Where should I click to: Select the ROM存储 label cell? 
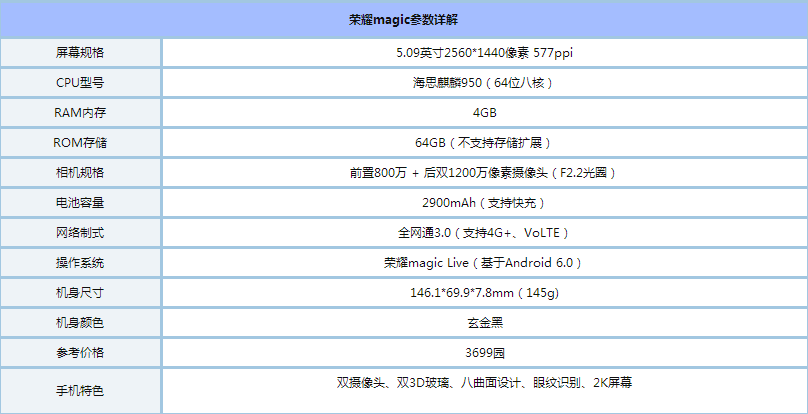[x=80, y=142]
